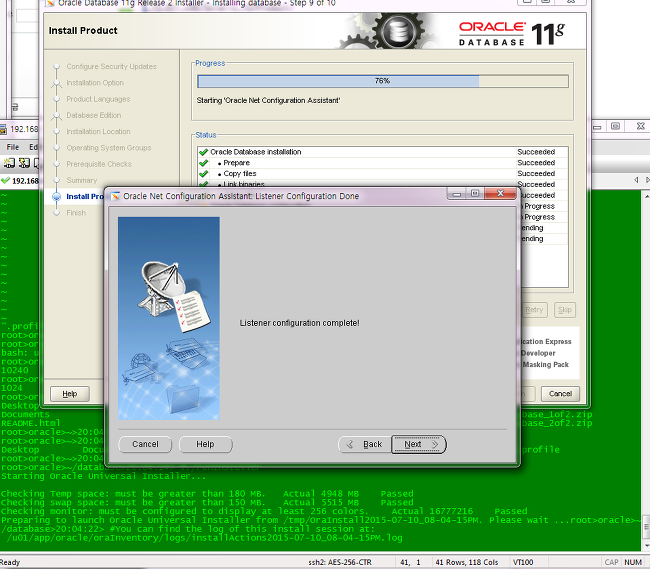Click left tab scroll arrow in terminal
This screenshot has height=569, width=650.
(x=636, y=180)
